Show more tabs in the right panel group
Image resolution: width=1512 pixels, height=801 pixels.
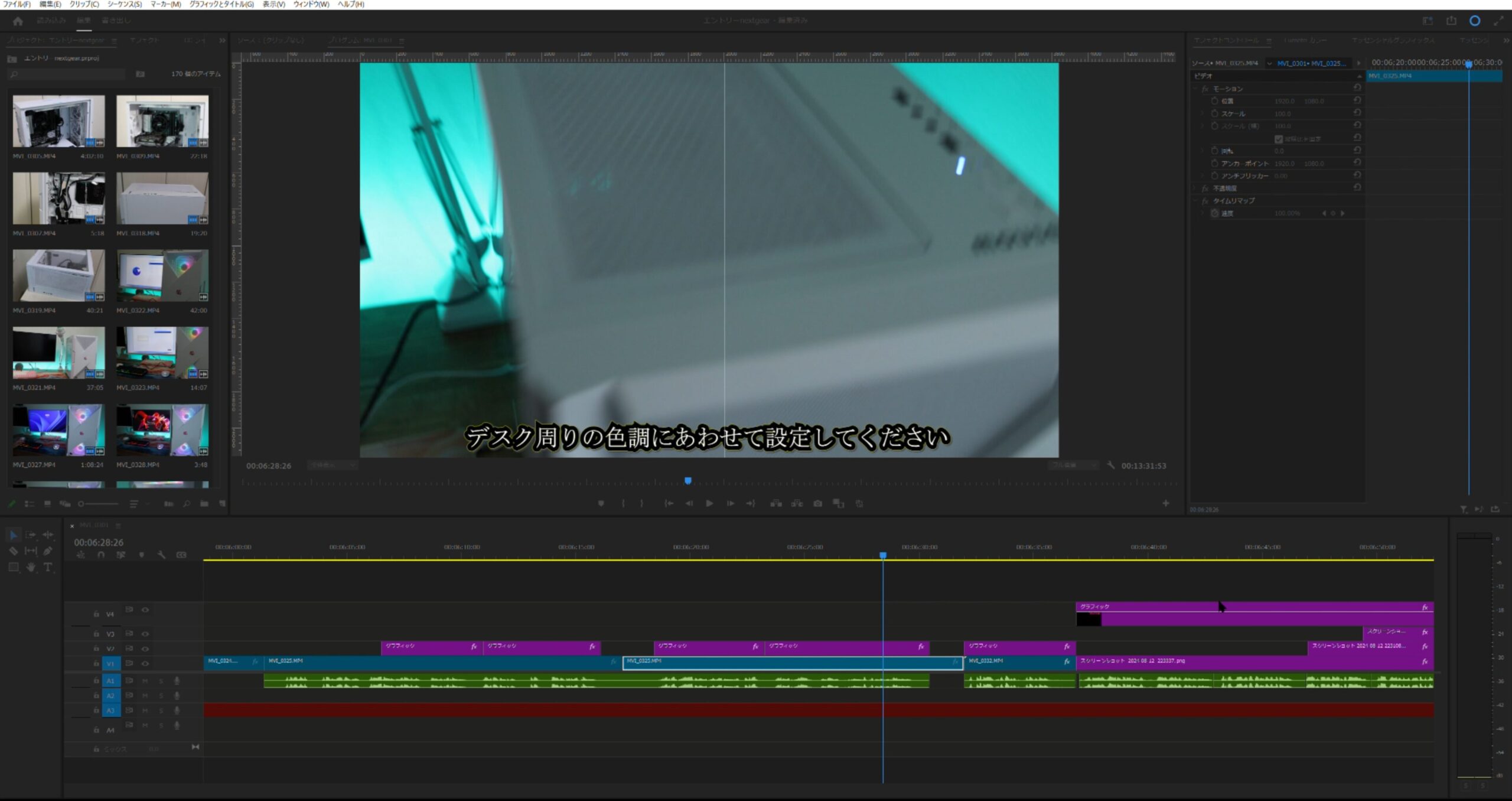pyautogui.click(x=1506, y=40)
